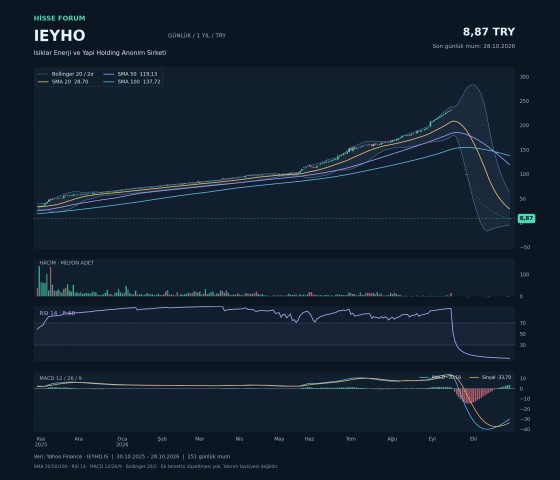
Task: Click the IEYHO ticker title
Action: click(59, 36)
